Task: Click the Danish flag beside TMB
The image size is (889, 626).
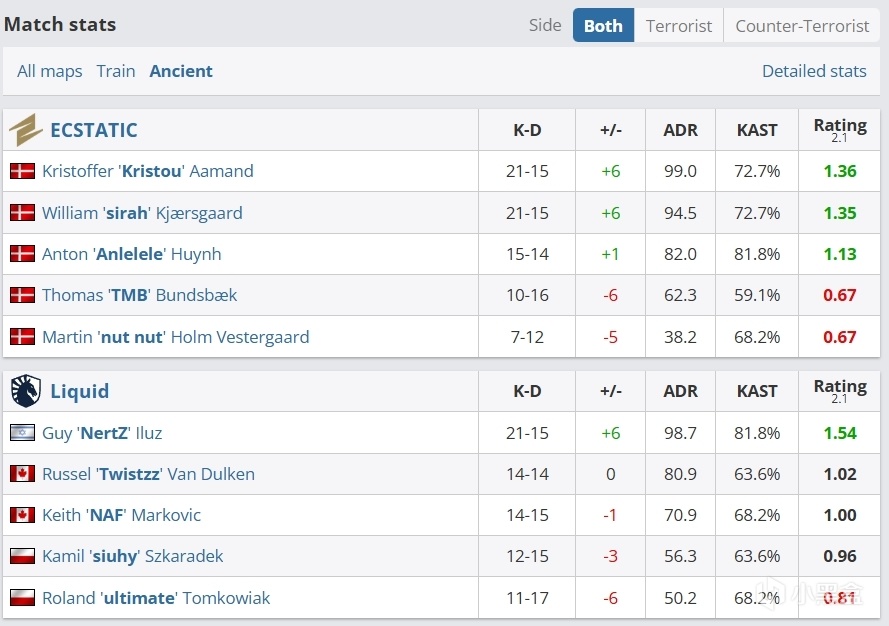Action: [x=22, y=295]
